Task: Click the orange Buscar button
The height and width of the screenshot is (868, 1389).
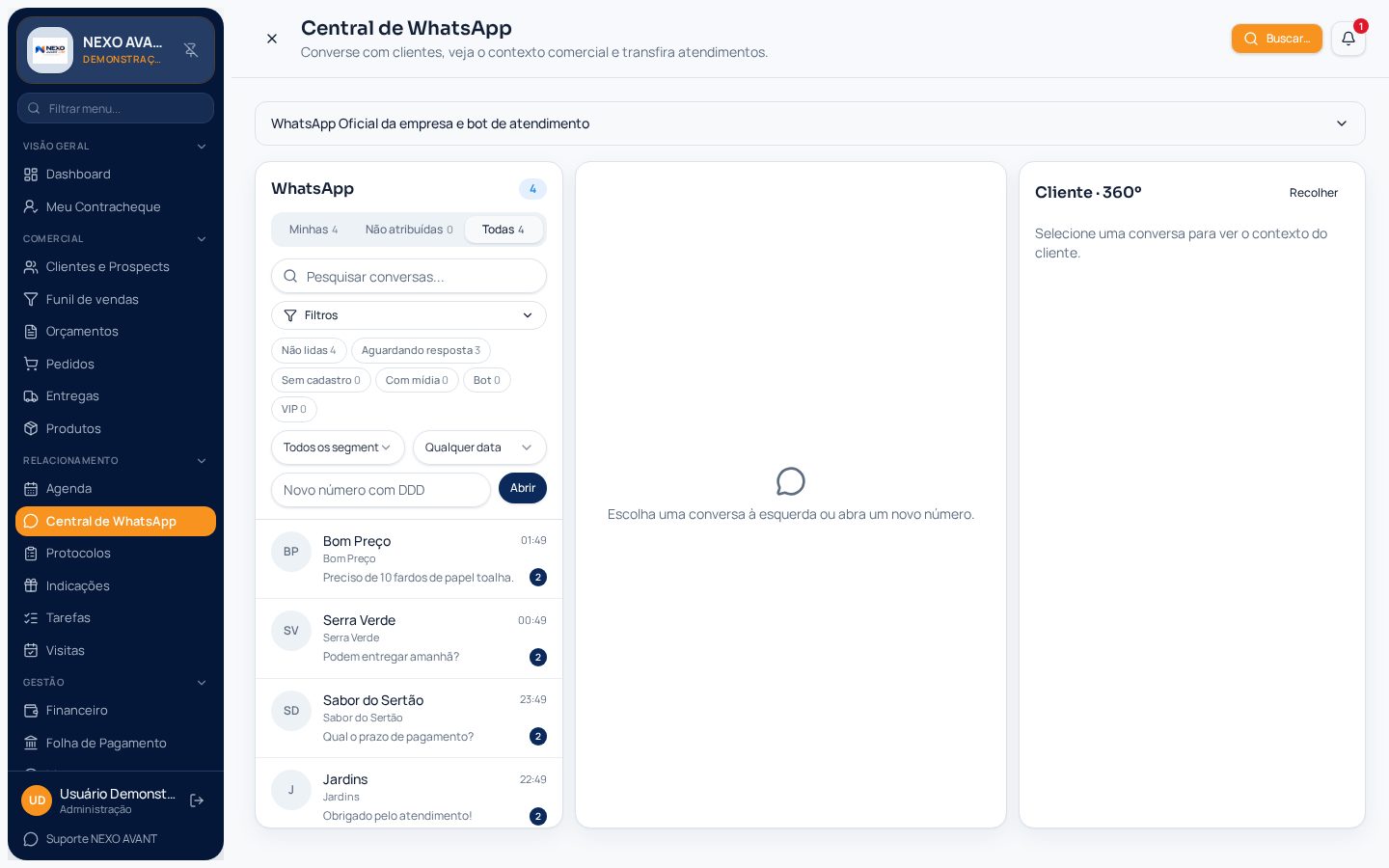Action: [x=1277, y=39]
